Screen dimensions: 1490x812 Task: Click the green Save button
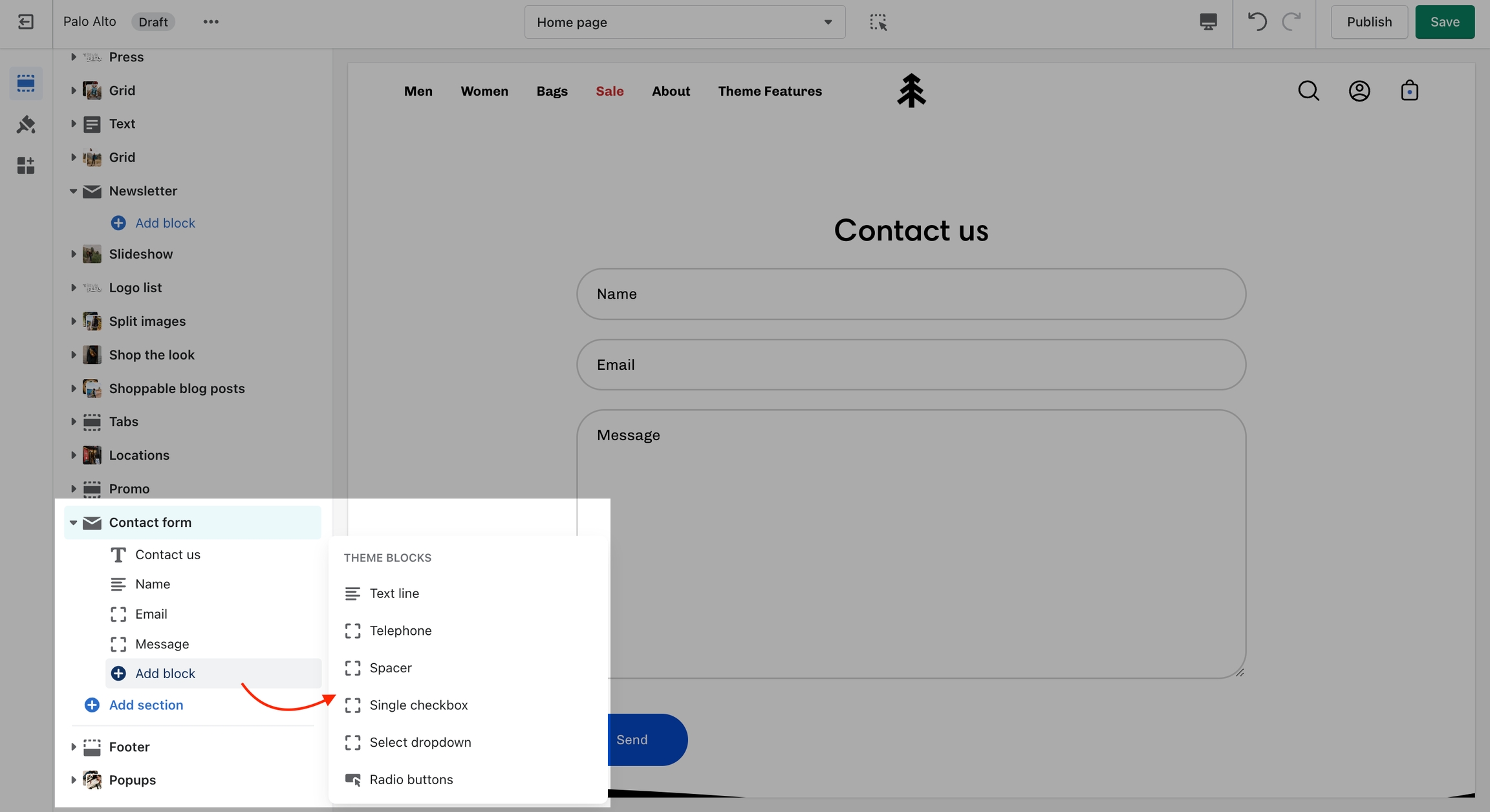(x=1444, y=22)
